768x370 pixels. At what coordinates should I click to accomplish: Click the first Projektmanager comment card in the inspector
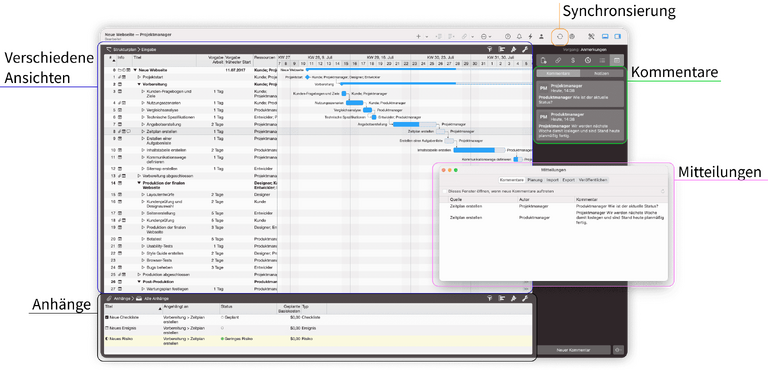(x=580, y=94)
